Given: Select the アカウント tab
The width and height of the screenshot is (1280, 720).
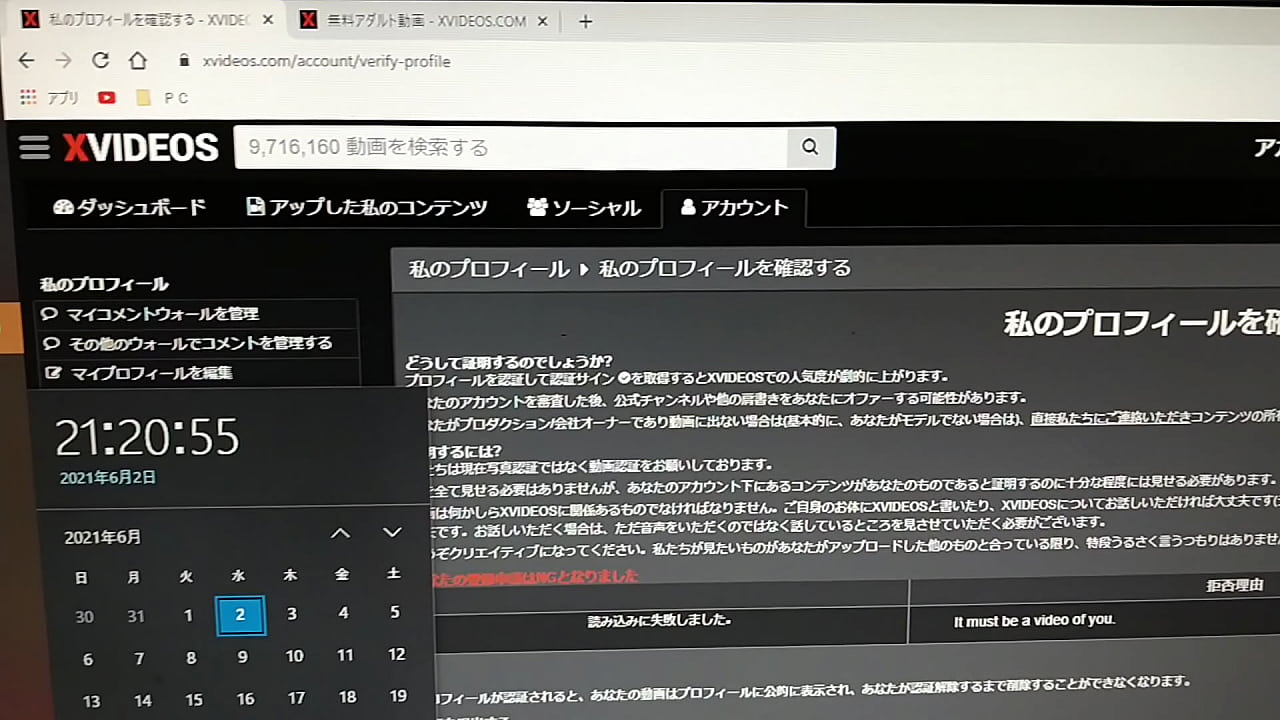Looking at the screenshot, I should coord(734,207).
